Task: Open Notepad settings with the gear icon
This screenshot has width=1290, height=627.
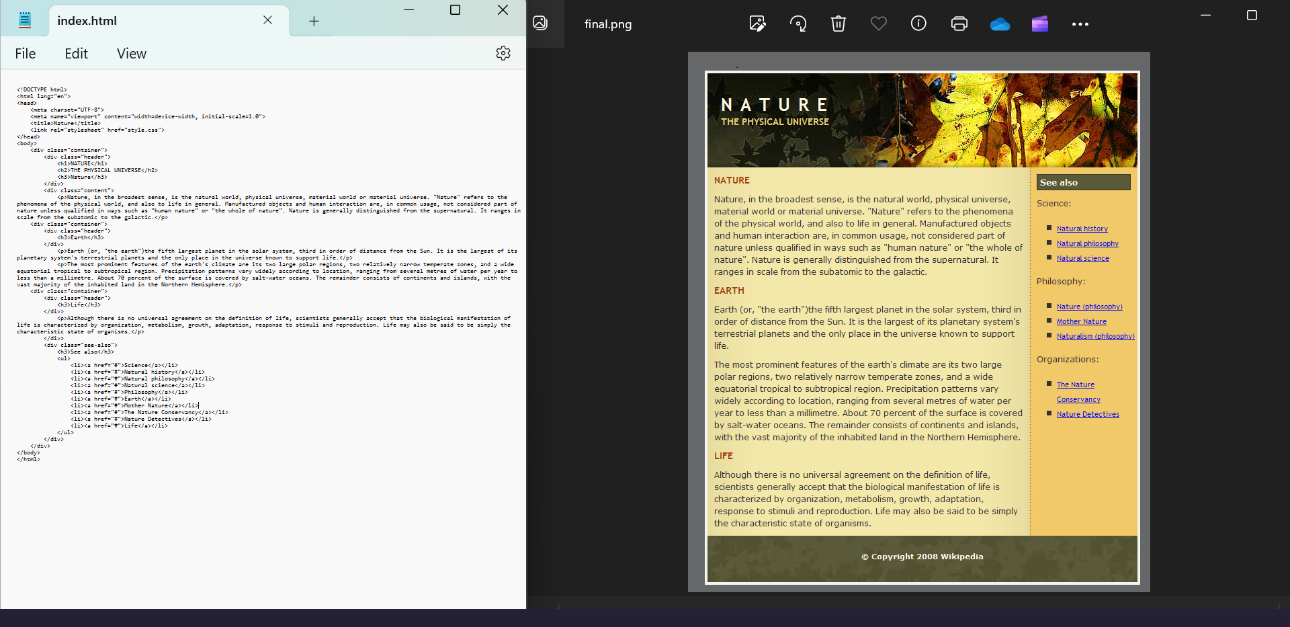Action: pos(502,53)
